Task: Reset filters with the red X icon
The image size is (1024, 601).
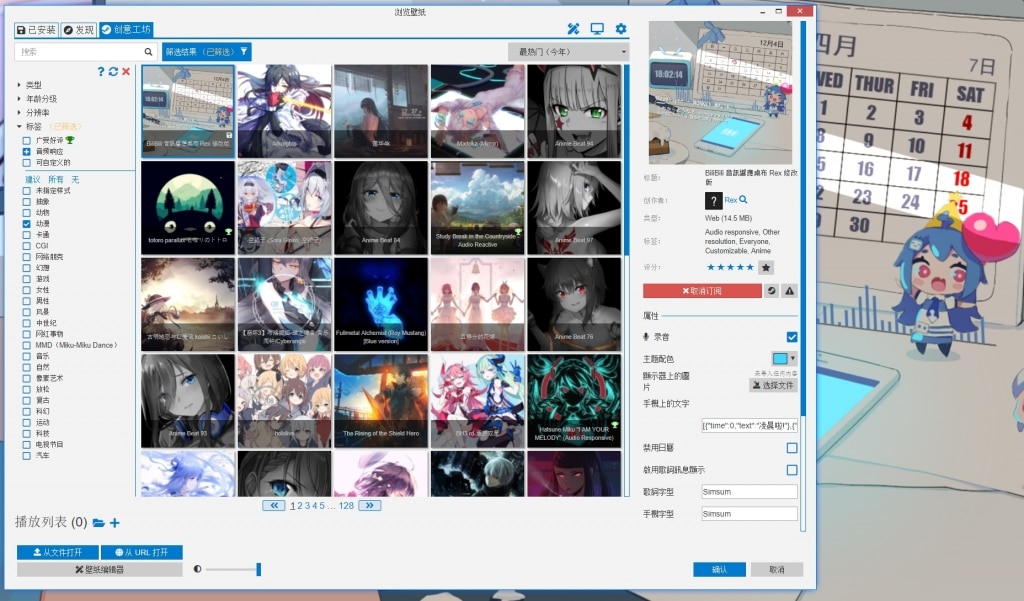Action: 126,71
